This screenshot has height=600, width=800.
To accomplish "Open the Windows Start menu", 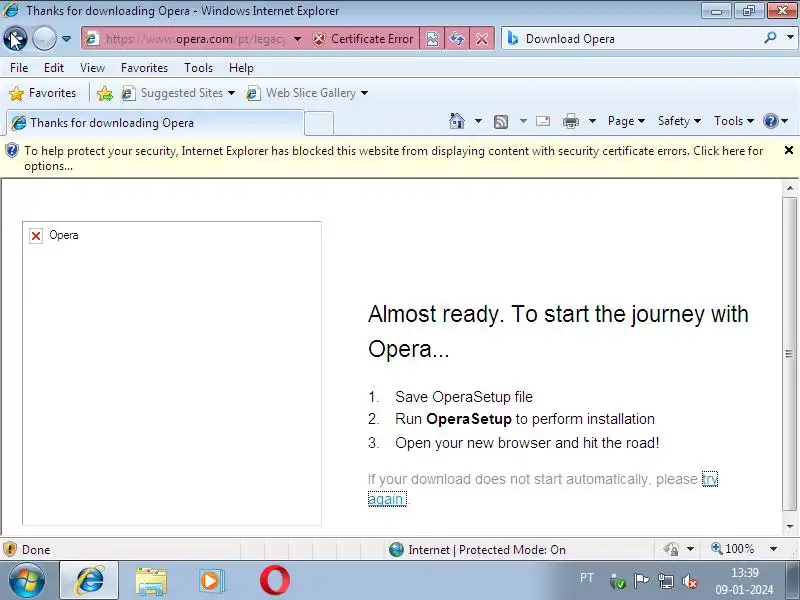I will 27,580.
